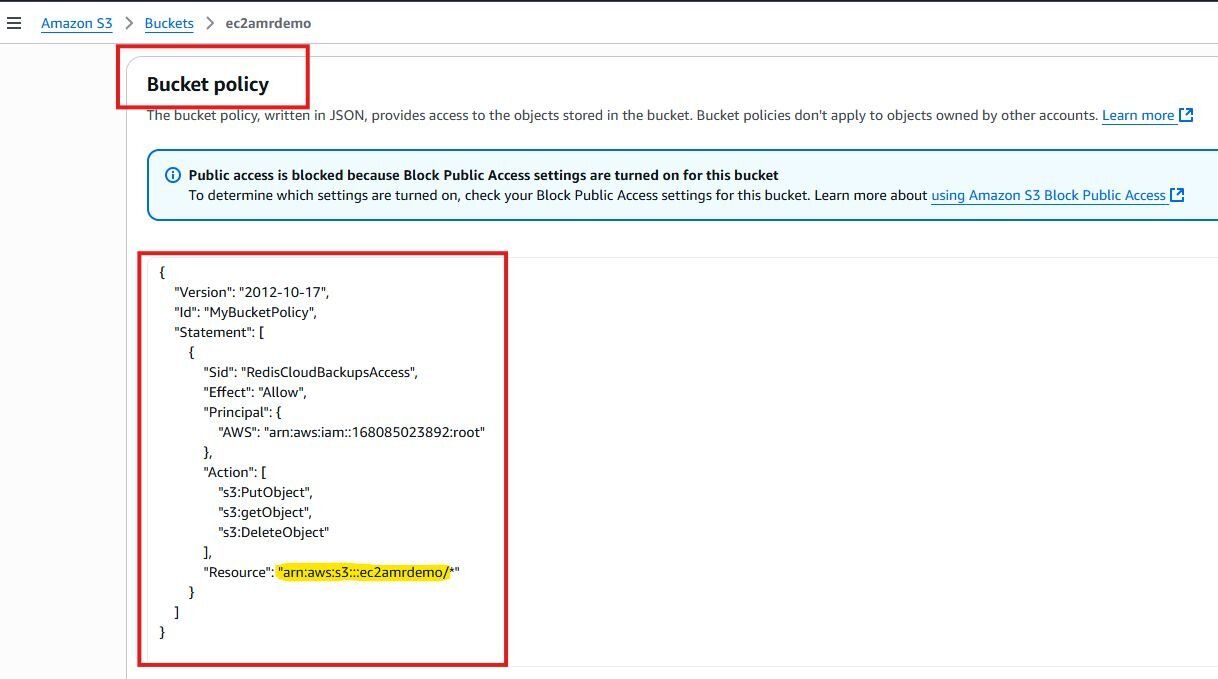Open the navigation sidebar hamburger menu

pyautogui.click(x=14, y=23)
